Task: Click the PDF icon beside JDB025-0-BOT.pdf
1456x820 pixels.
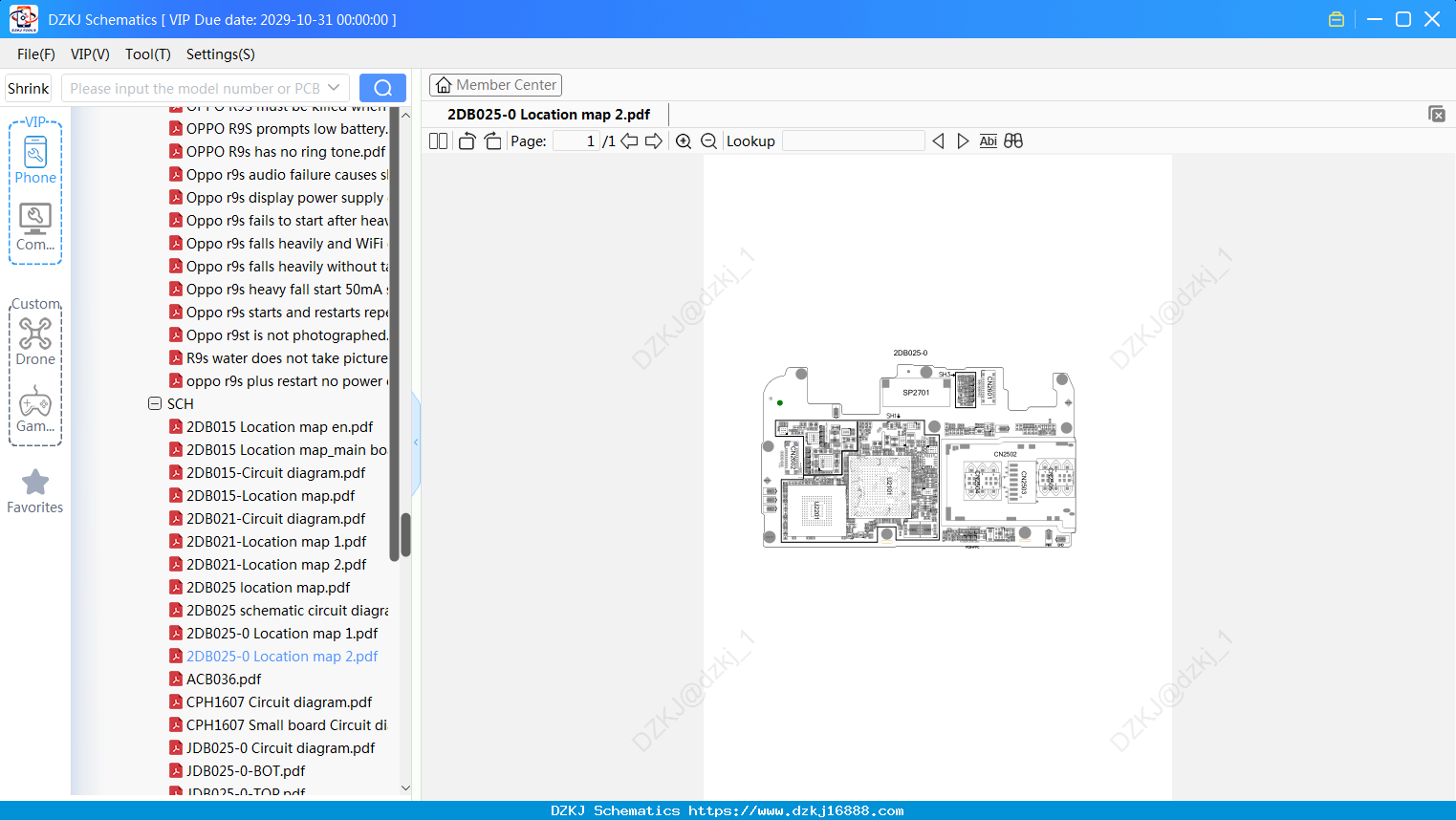Action: [176, 770]
